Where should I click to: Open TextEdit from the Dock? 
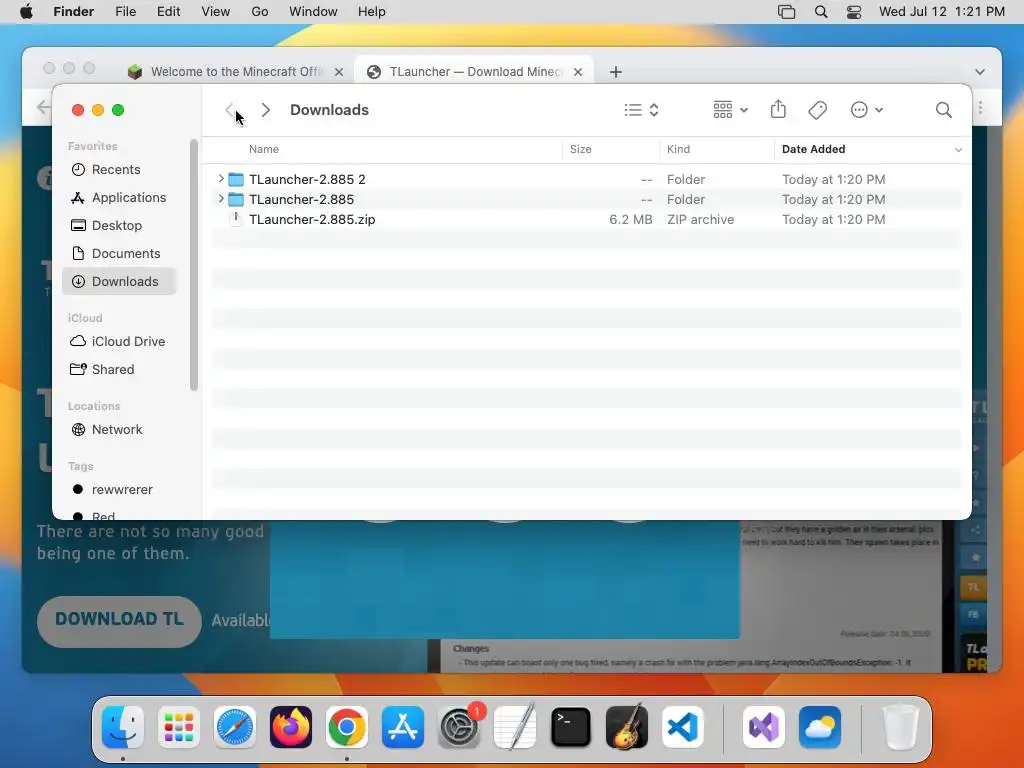[x=515, y=727]
